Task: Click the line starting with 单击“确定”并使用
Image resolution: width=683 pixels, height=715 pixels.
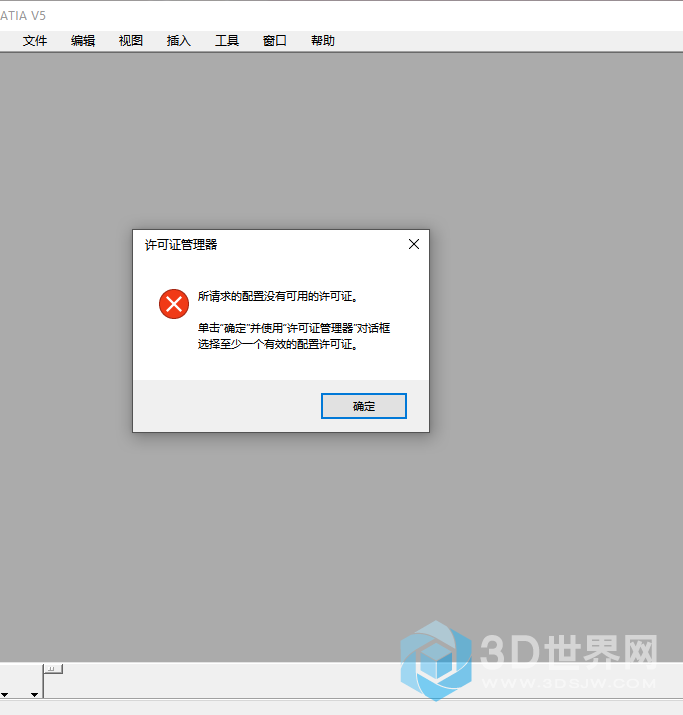Action: pos(294,328)
